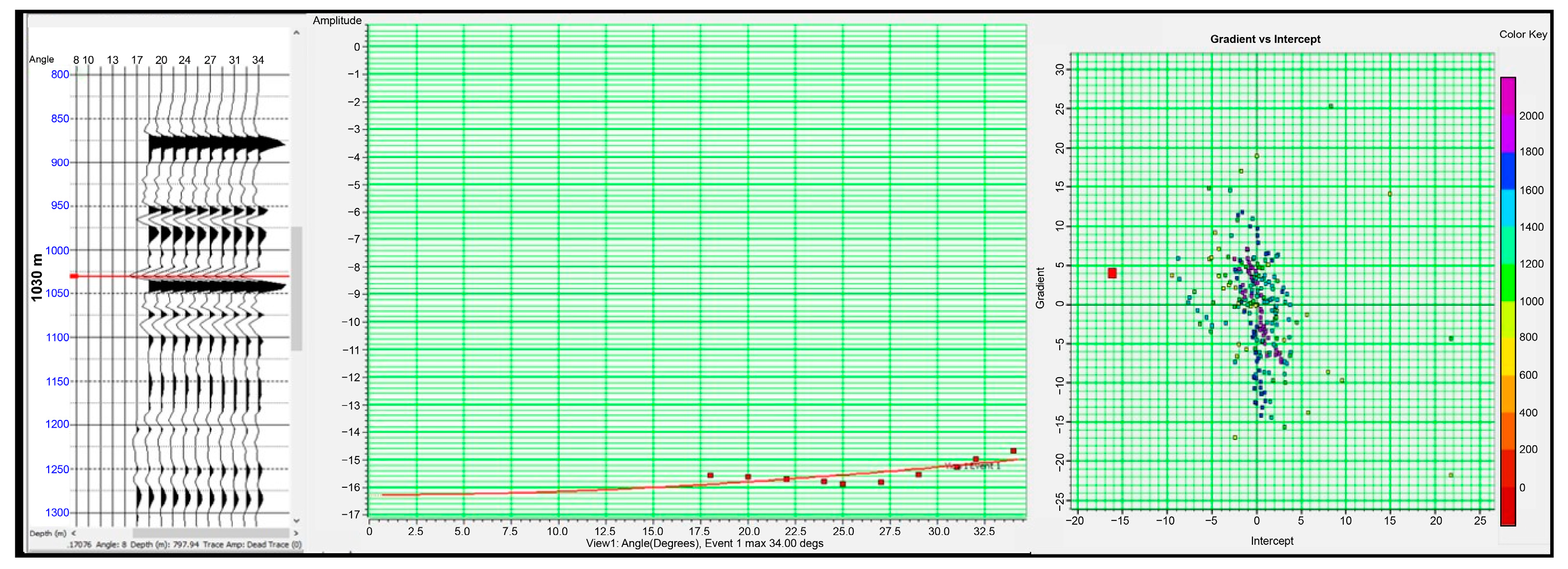The image size is (1568, 569).
Task: Click the horizontal scrollbar thumb beside Depth (m)
Action: [211, 533]
